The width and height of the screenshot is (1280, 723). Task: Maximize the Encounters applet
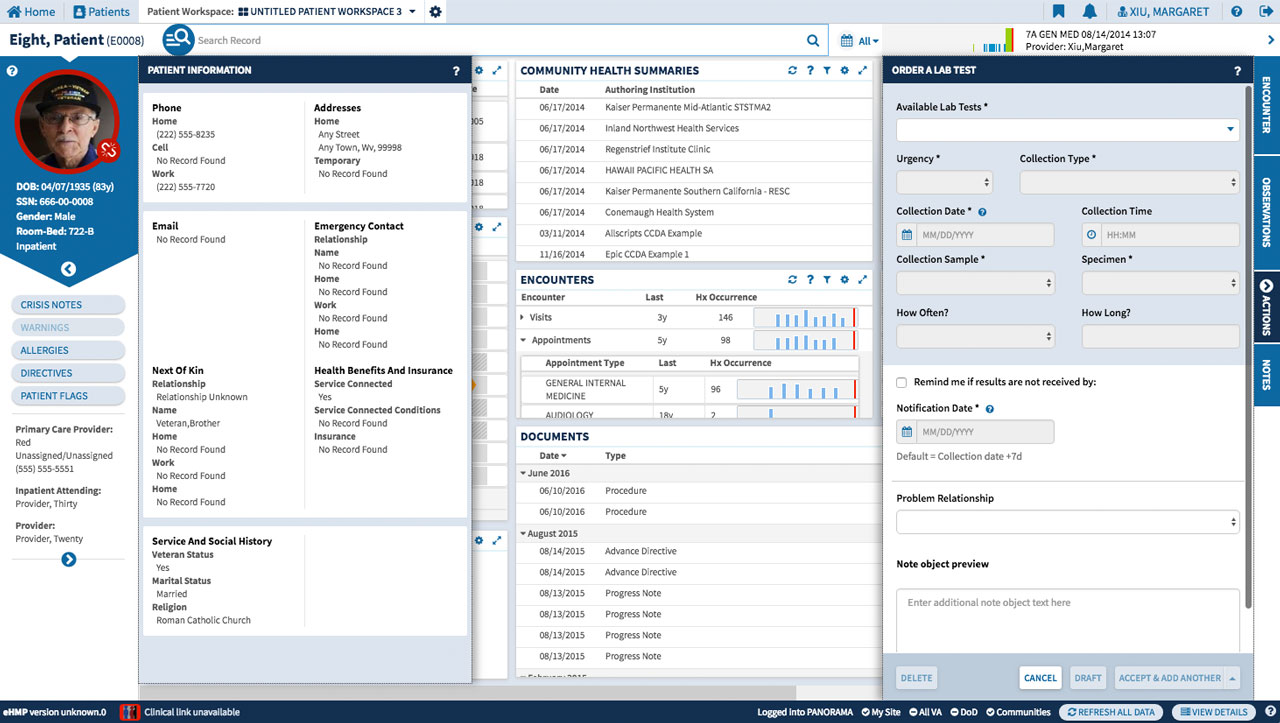pyautogui.click(x=863, y=280)
